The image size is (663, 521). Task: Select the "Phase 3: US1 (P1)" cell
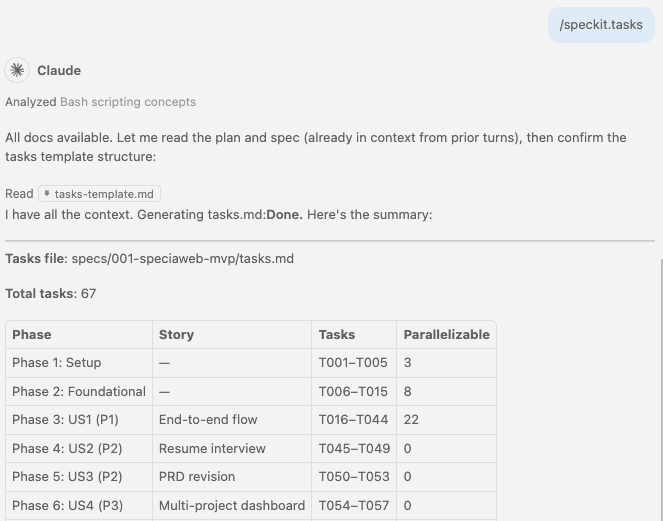tap(66, 420)
